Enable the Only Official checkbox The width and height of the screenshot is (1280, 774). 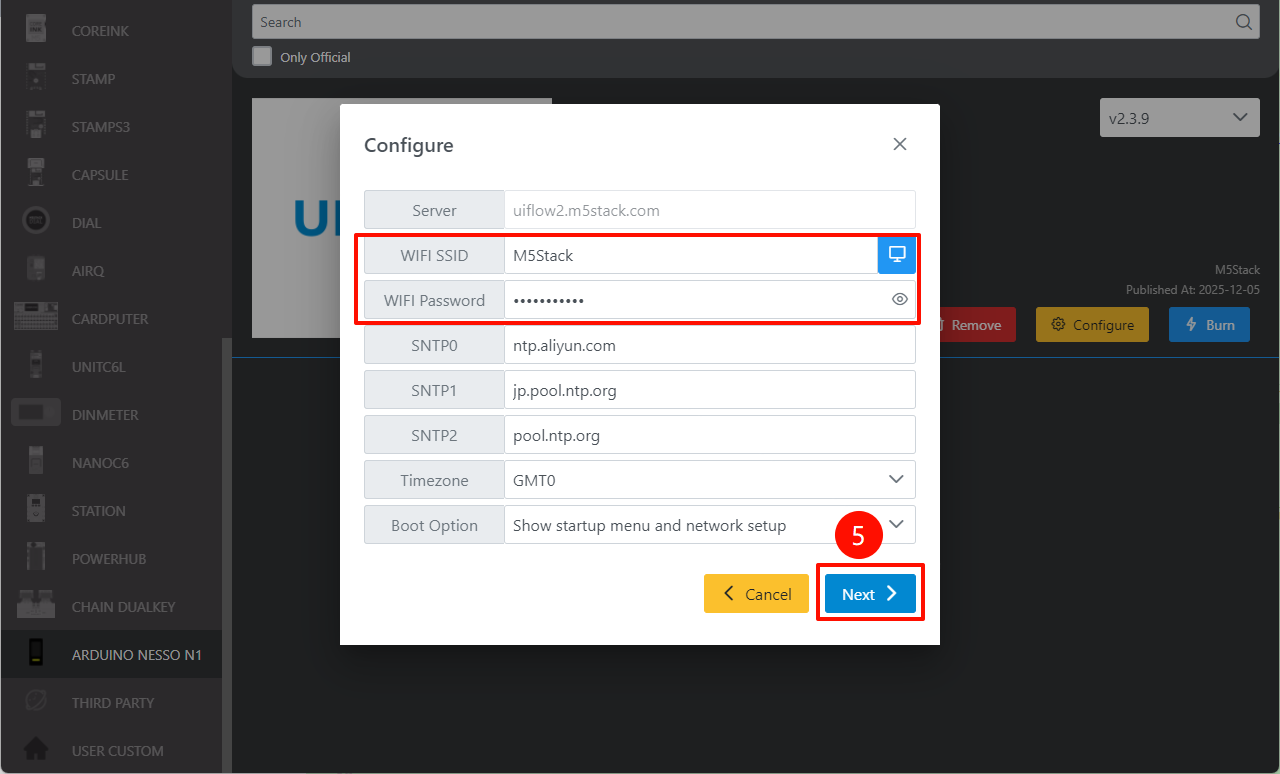pos(262,57)
